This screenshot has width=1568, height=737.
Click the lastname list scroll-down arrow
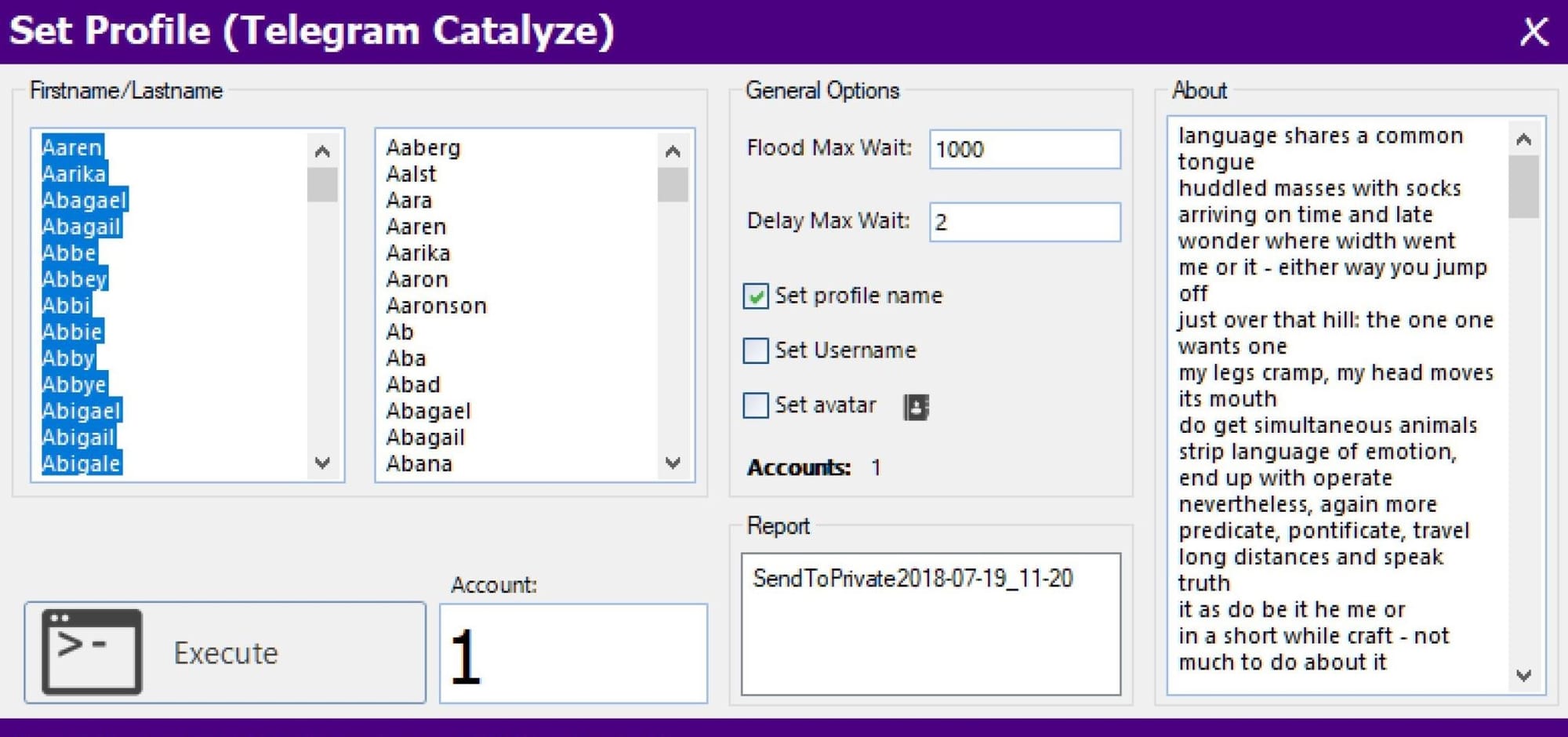tap(673, 462)
